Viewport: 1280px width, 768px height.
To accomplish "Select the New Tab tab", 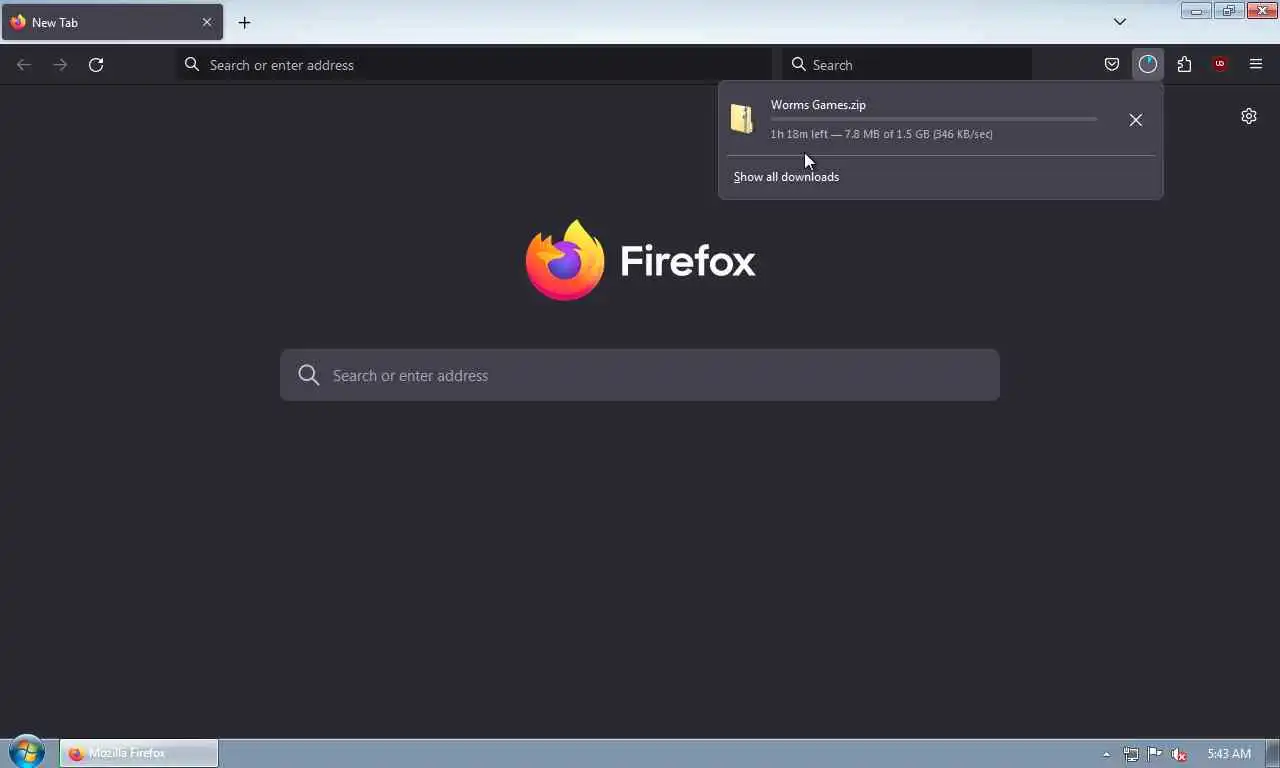I will click(x=112, y=22).
